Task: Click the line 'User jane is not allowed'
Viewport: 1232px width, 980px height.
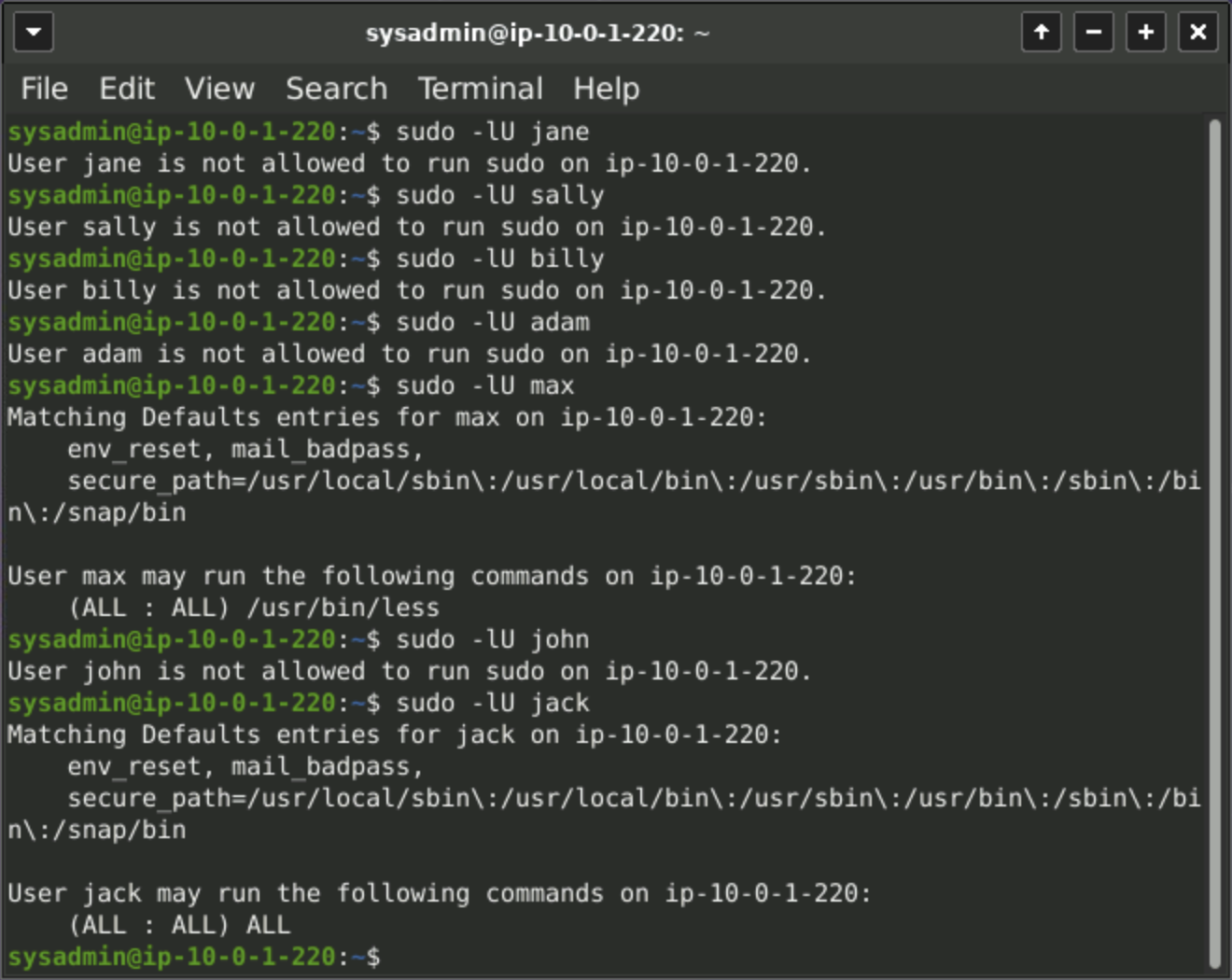Action: 410,163
